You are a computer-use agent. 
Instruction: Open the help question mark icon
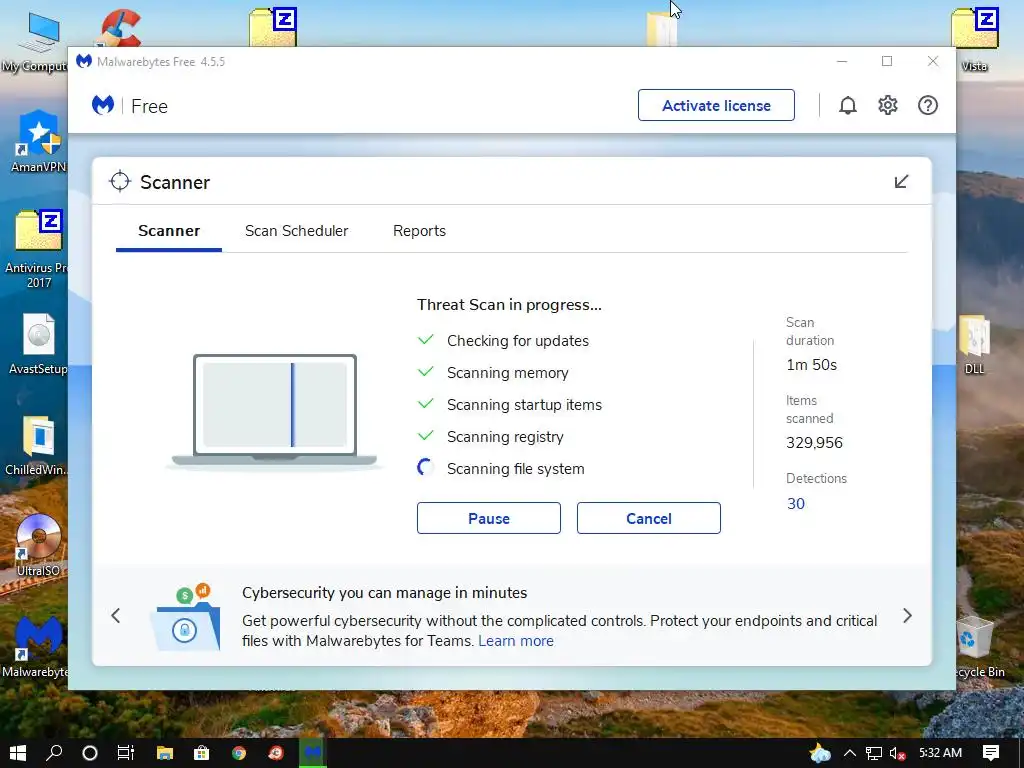pyautogui.click(x=927, y=105)
